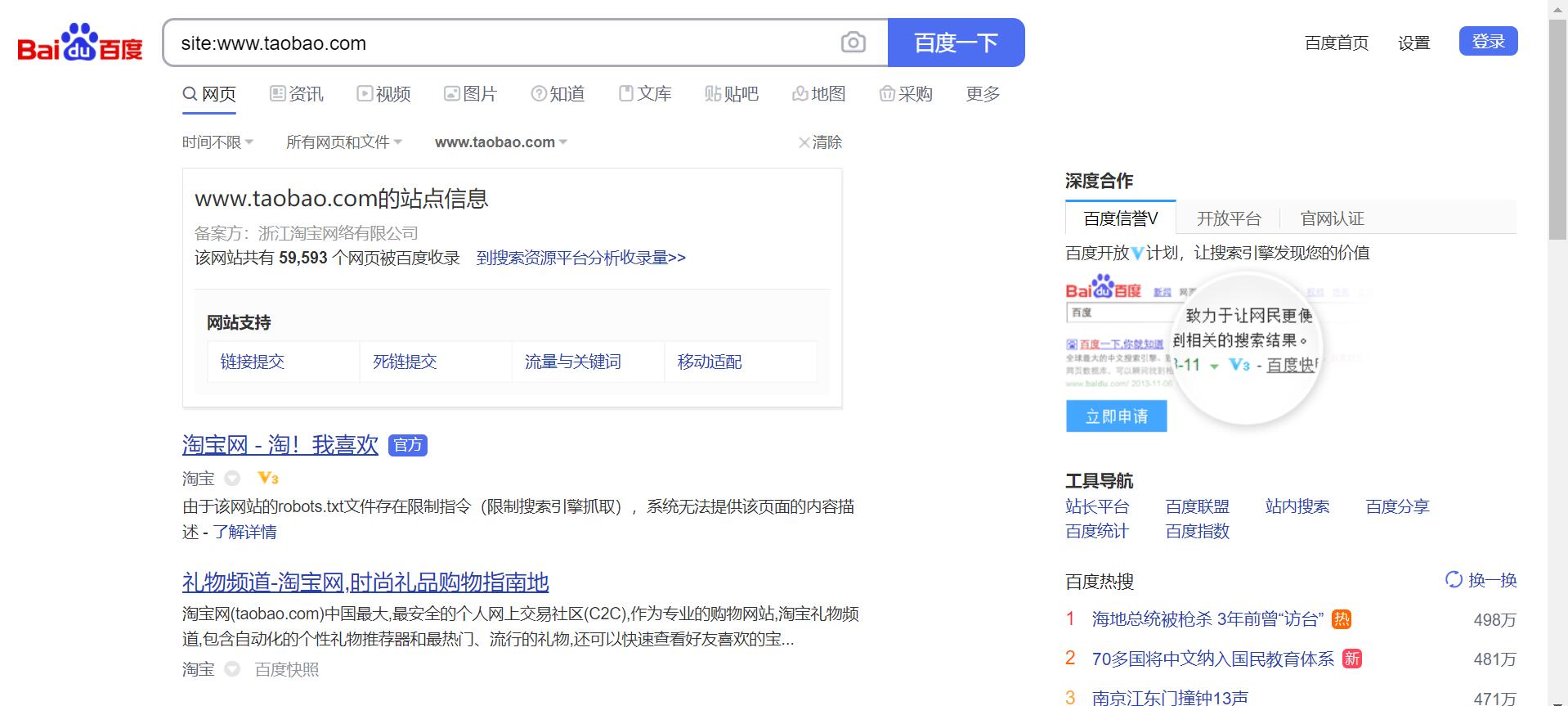1568x706 pixels.
Task: Open 设置 menu
Action: click(1413, 43)
